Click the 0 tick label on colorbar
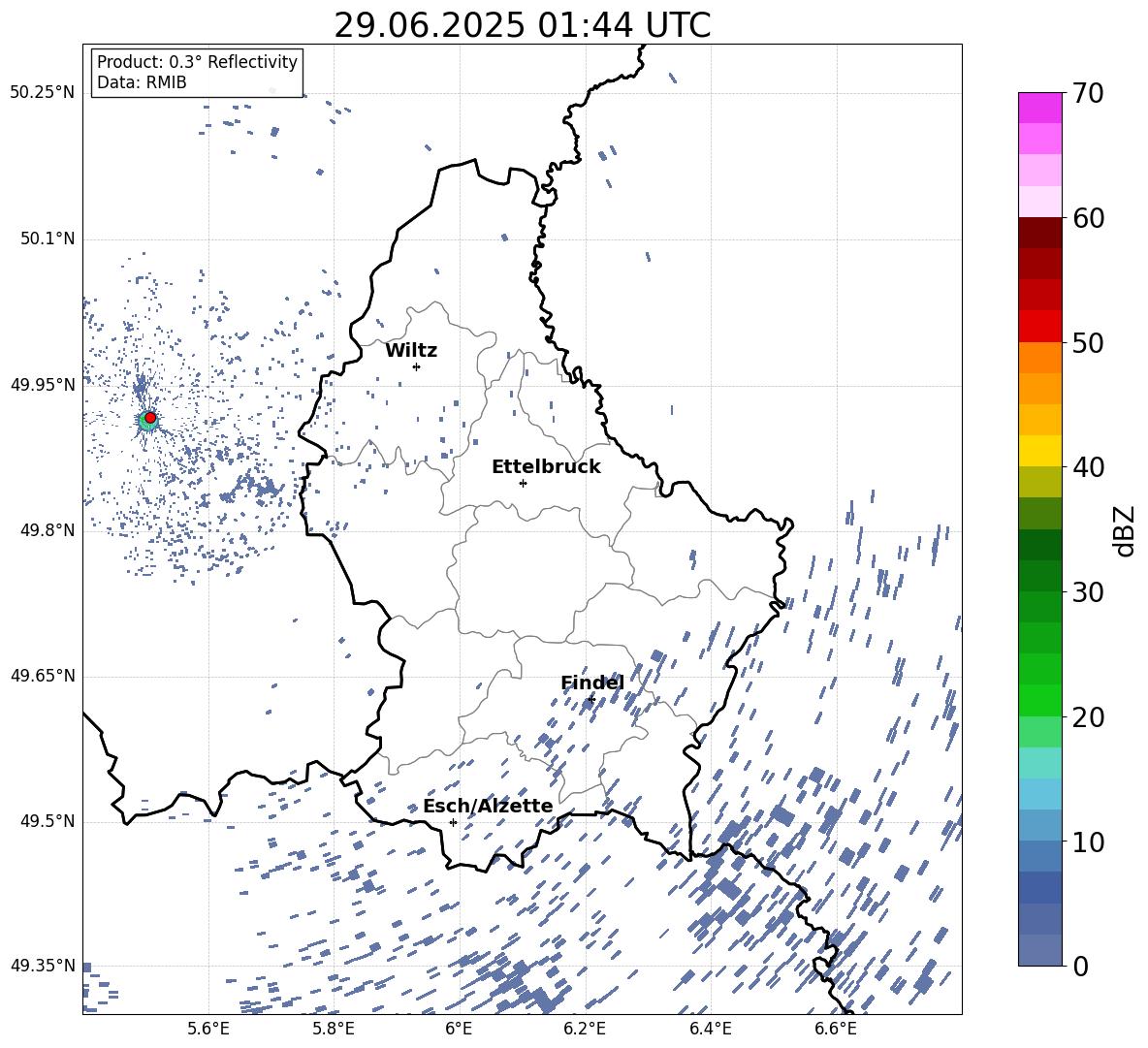Viewport: 1148px width, 1048px height. point(1080,966)
